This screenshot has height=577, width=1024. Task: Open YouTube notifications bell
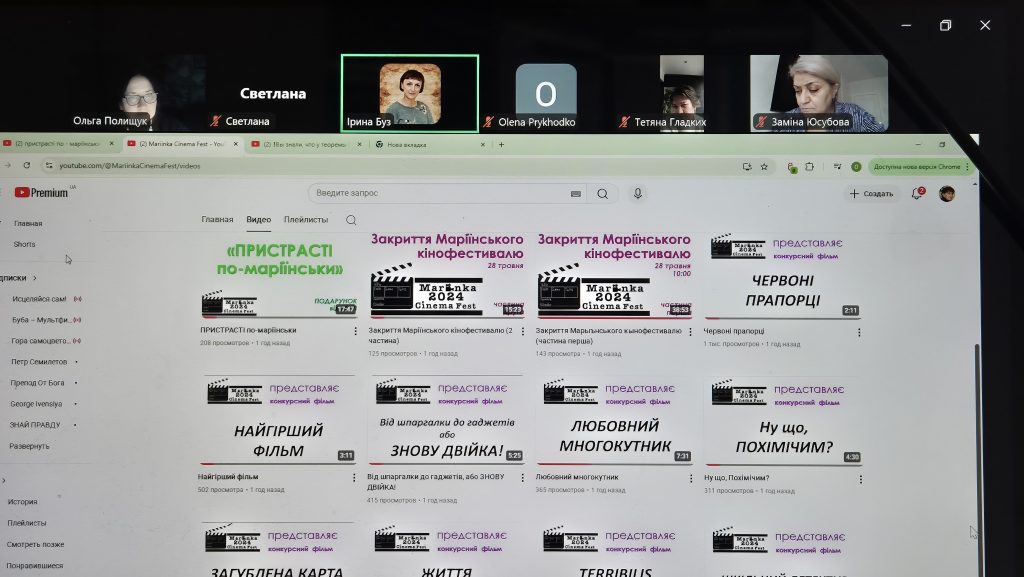point(916,193)
